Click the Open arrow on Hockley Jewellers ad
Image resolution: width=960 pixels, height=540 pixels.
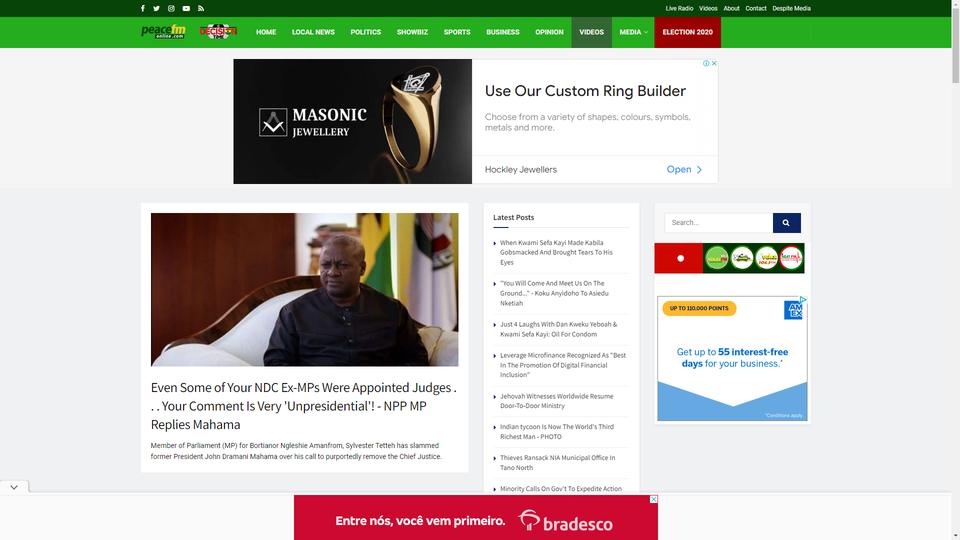(x=684, y=170)
